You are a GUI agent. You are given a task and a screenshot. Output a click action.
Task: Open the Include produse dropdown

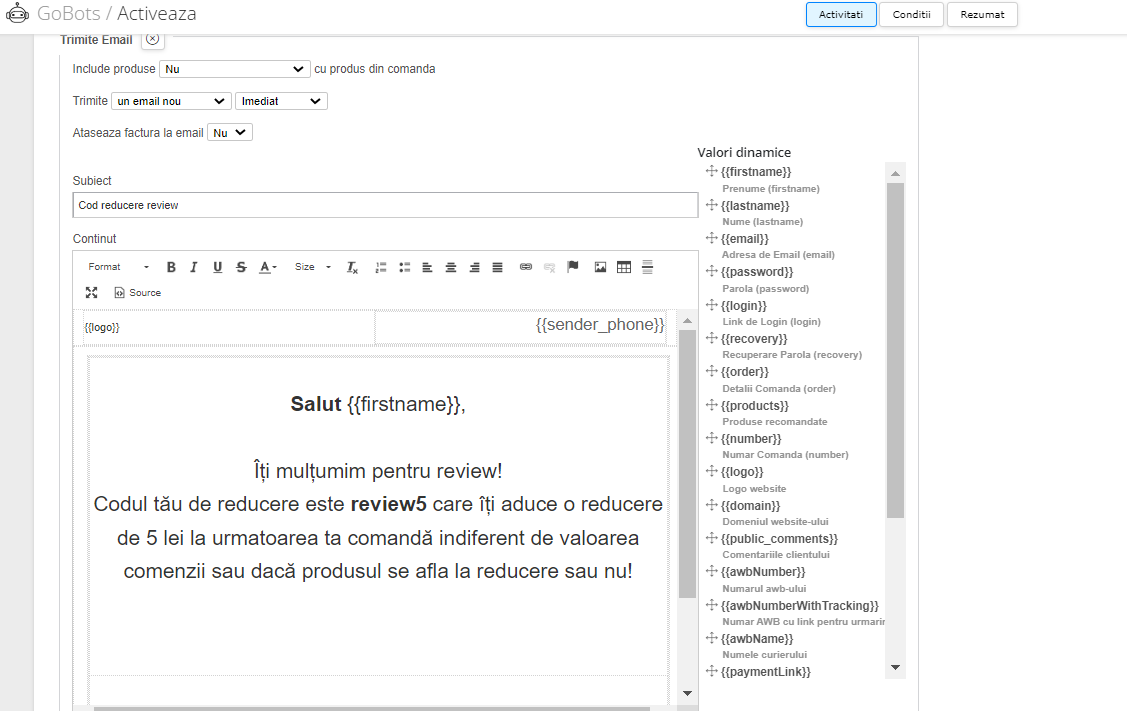(234, 69)
